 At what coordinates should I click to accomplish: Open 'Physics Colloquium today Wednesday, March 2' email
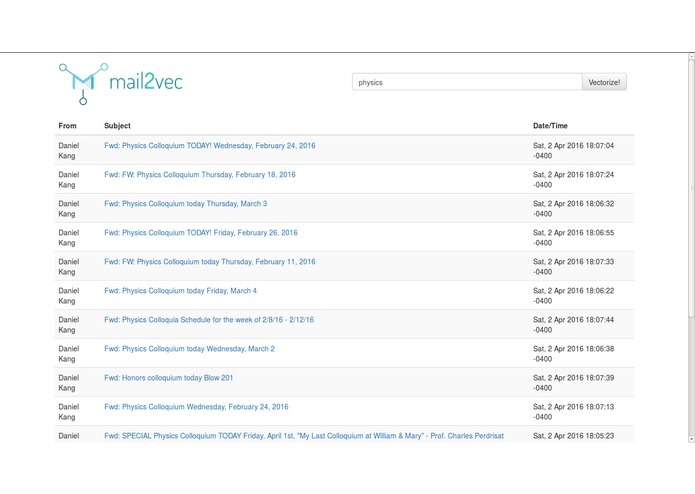[189, 349]
